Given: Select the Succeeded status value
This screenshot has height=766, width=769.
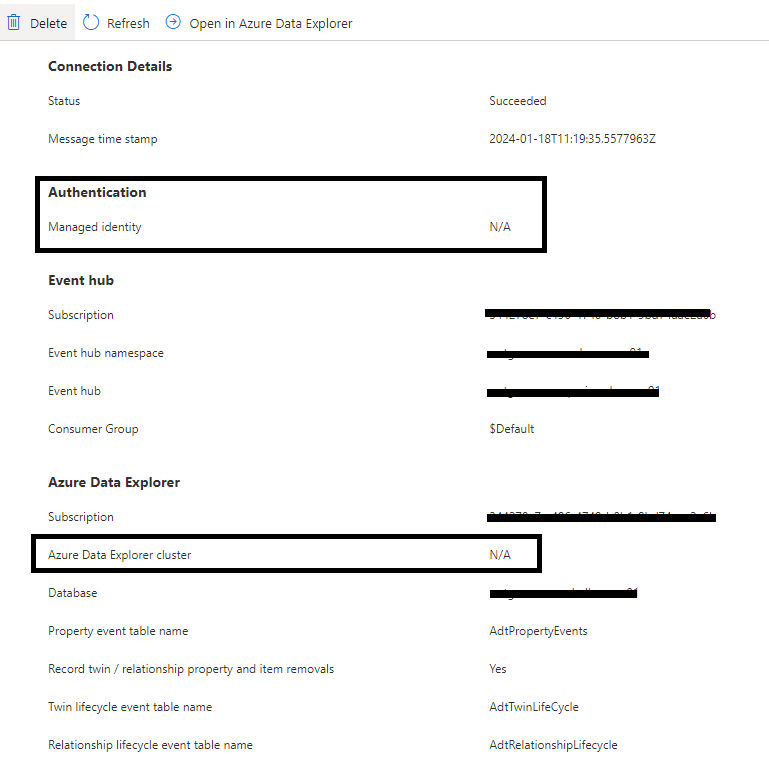Looking at the screenshot, I should pyautogui.click(x=517, y=101).
